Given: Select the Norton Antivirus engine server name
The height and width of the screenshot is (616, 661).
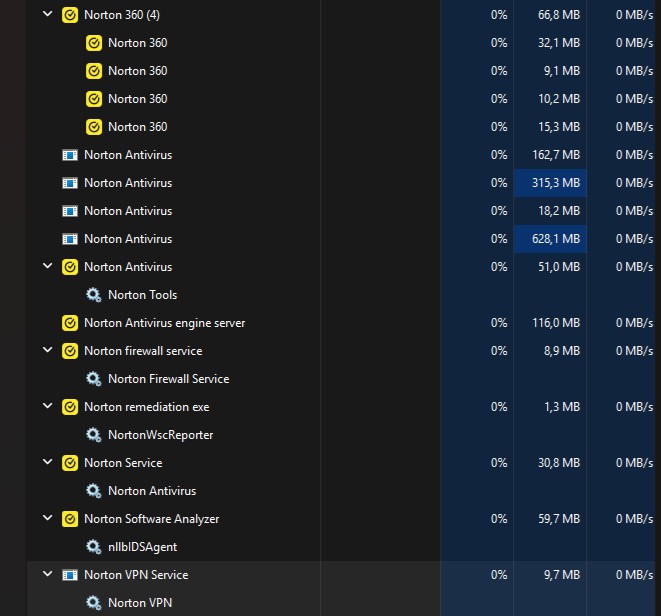Looking at the screenshot, I should pyautogui.click(x=164, y=323).
